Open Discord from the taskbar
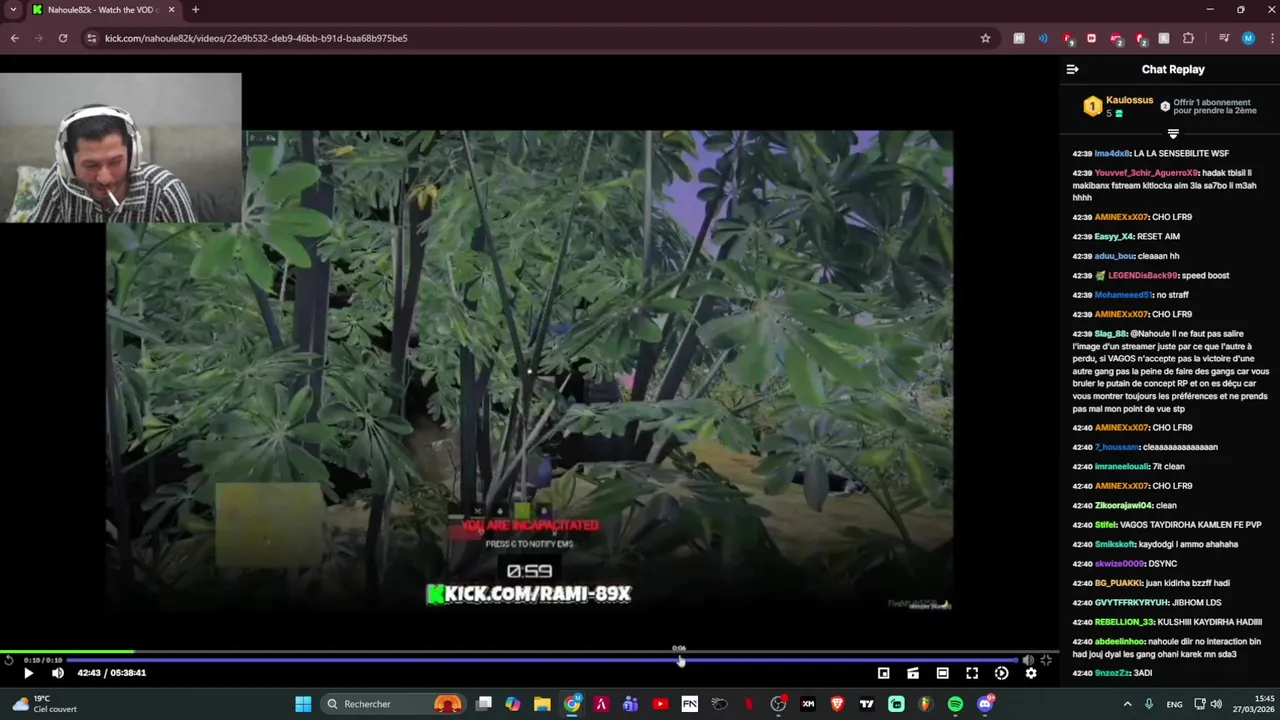The width and height of the screenshot is (1280, 720). click(x=985, y=704)
